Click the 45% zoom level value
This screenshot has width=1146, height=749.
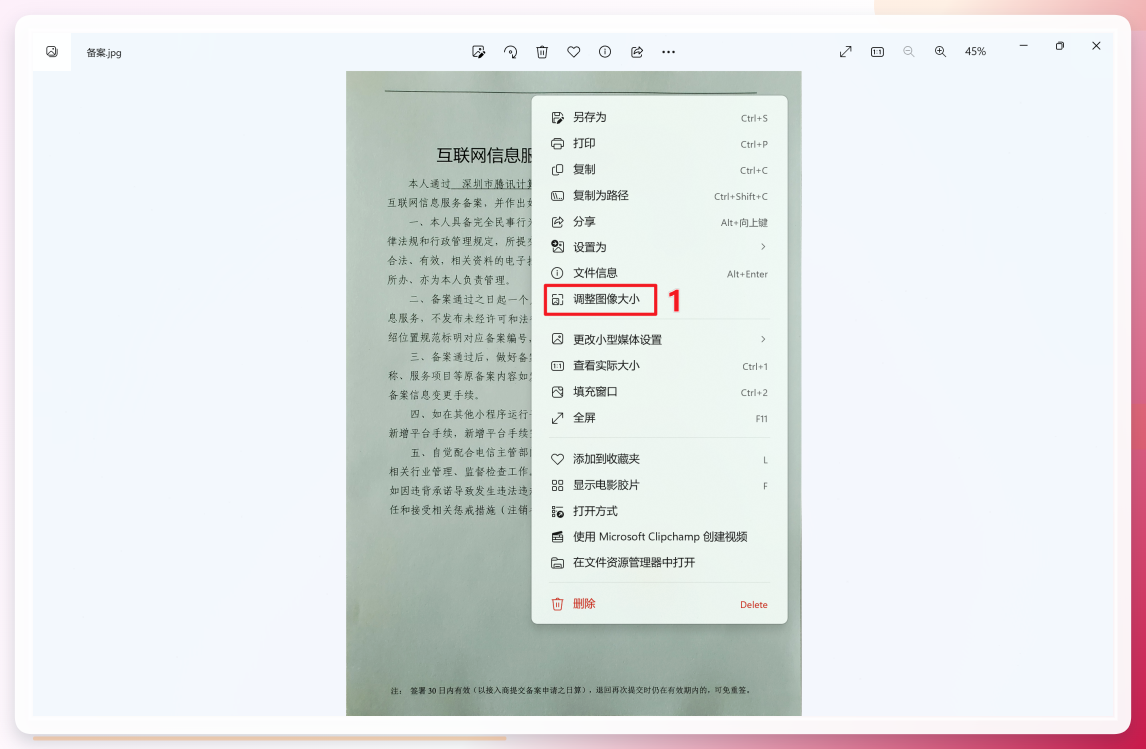pos(975,52)
